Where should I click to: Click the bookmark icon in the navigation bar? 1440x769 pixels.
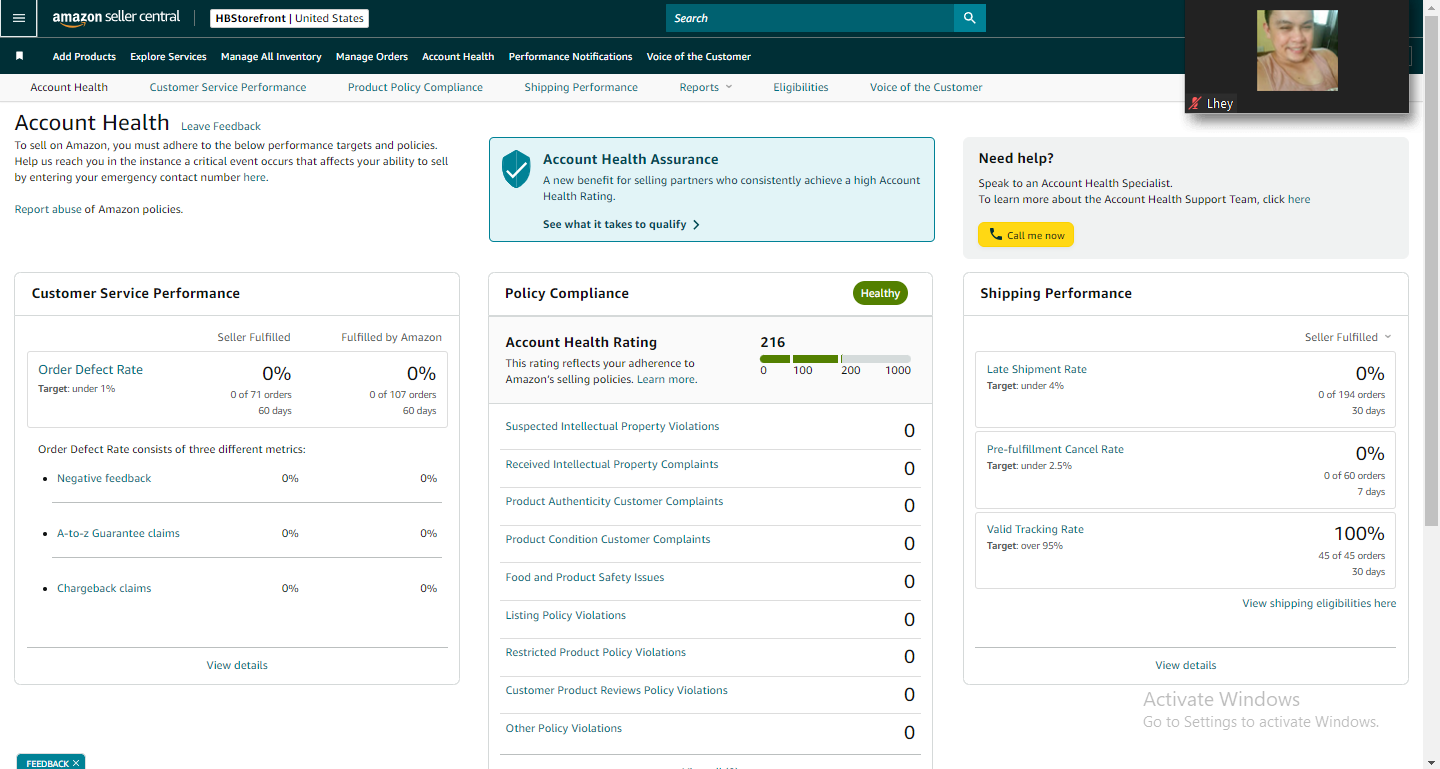19,56
